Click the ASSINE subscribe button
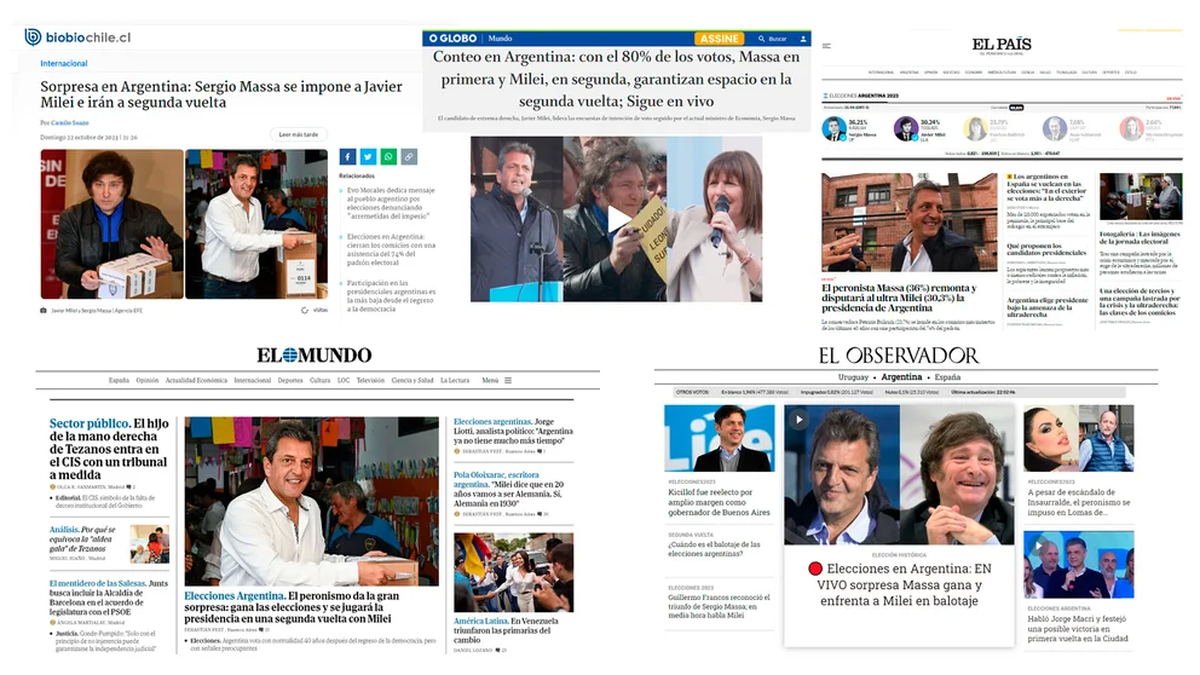 718,38
